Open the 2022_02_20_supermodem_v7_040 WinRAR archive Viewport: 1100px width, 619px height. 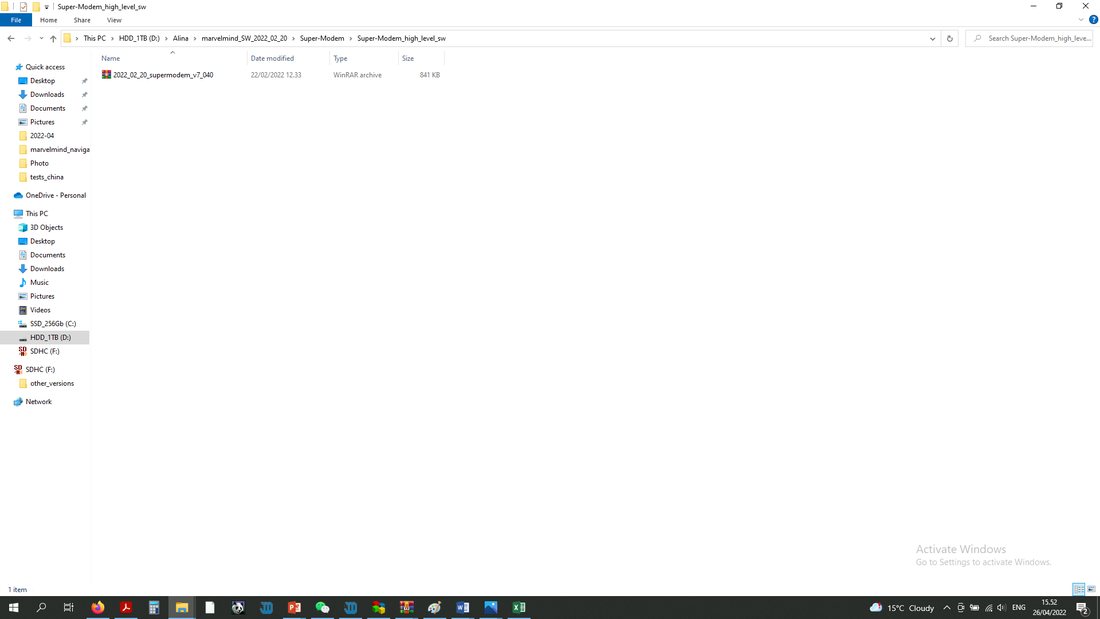click(163, 75)
